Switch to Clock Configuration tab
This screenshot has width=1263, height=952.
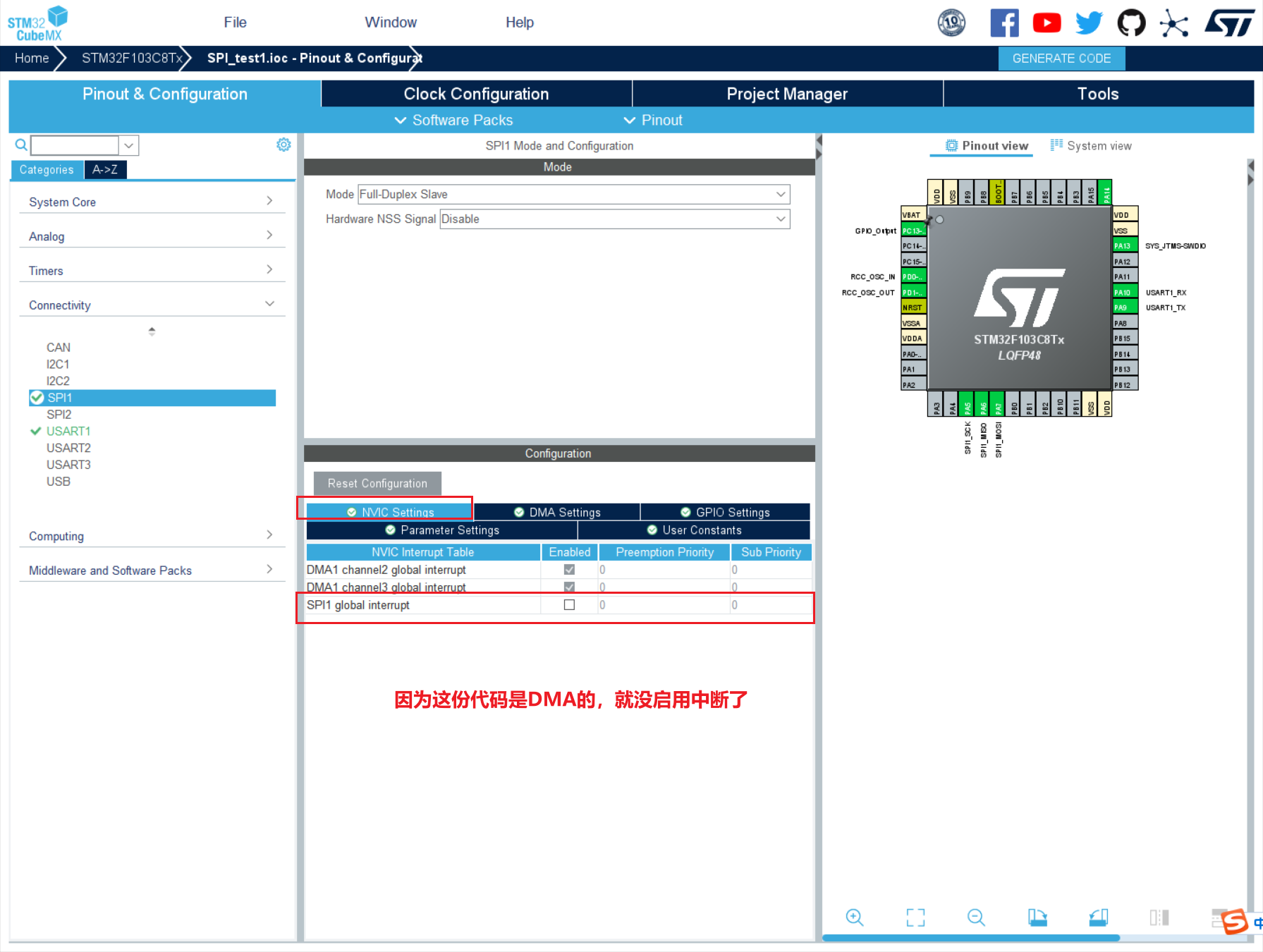(x=476, y=94)
